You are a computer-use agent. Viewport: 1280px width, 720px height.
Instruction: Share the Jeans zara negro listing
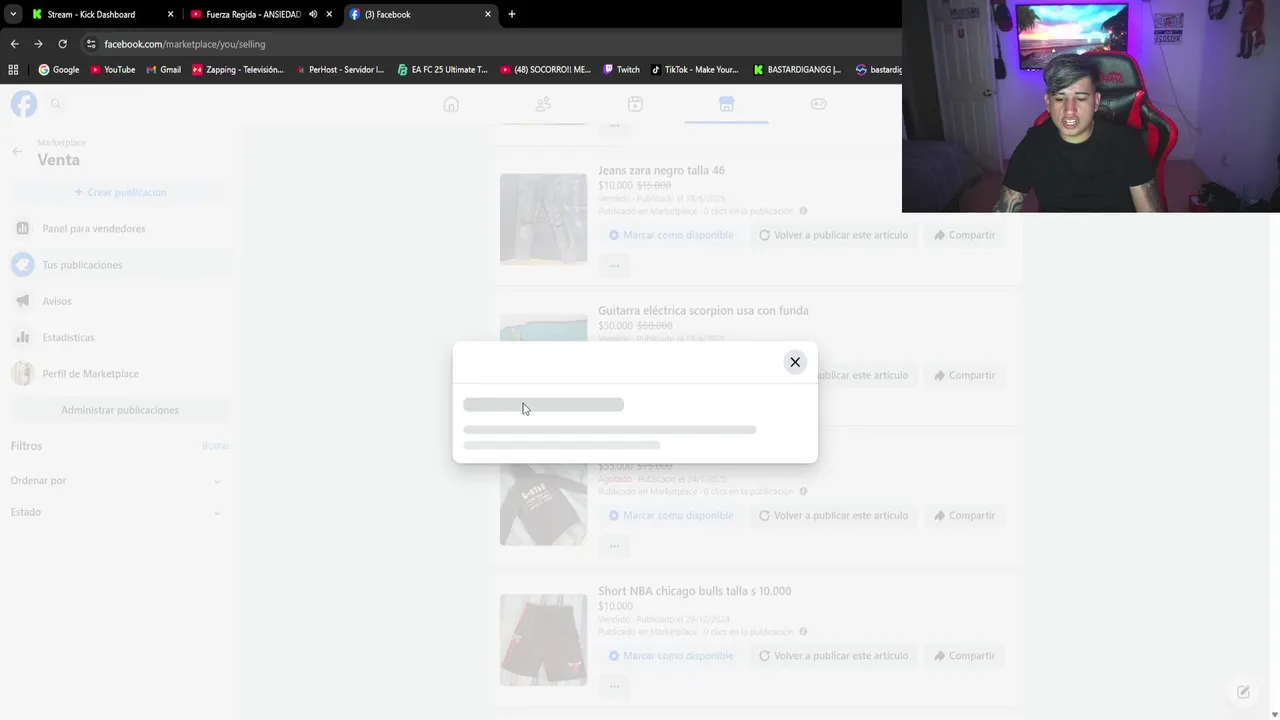click(965, 235)
